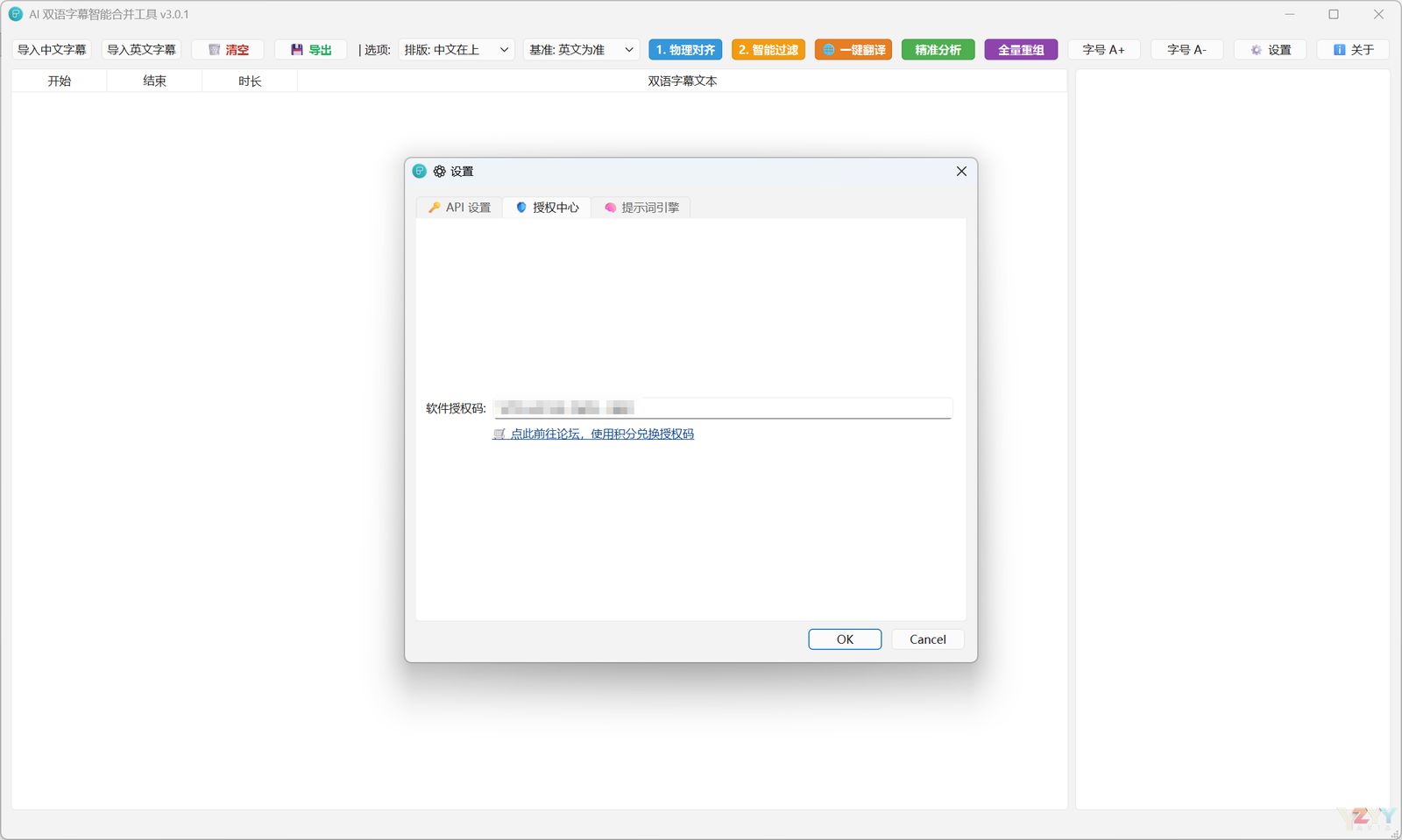Click the purple 全量重组 button

(1021, 50)
